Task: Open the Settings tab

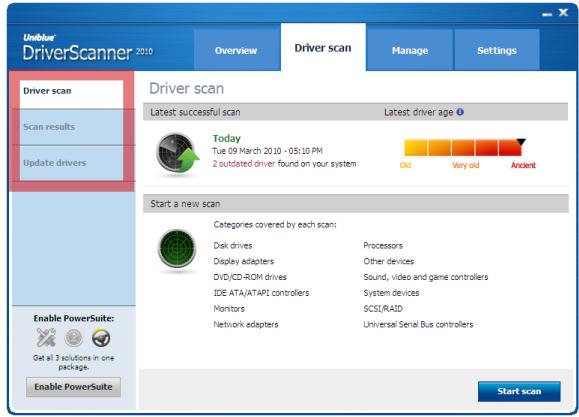Action: (497, 50)
